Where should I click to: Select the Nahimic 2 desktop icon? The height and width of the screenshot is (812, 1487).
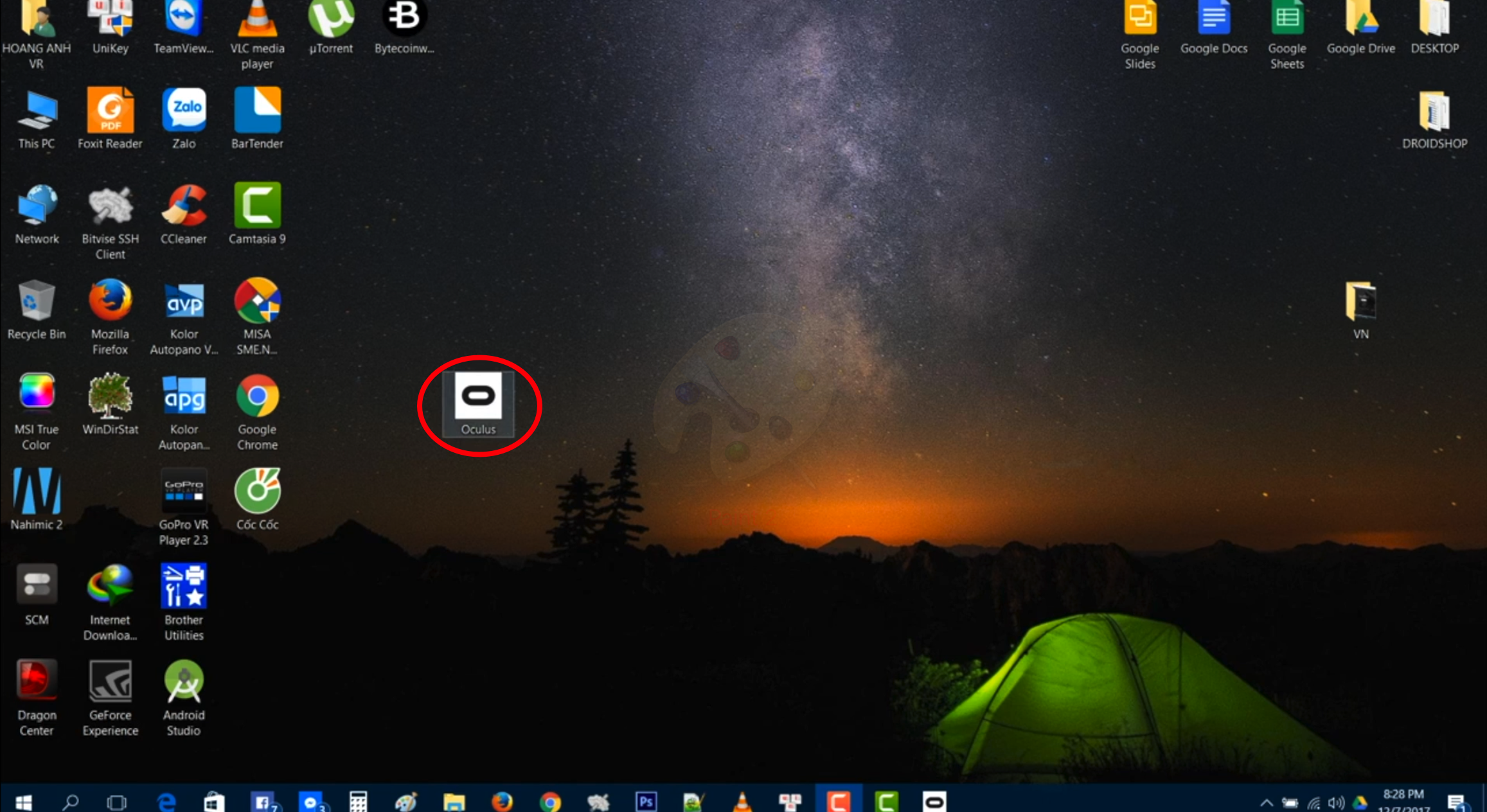point(37,500)
